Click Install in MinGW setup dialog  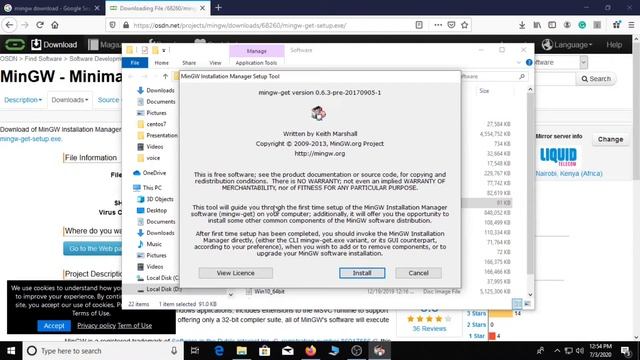click(x=362, y=273)
